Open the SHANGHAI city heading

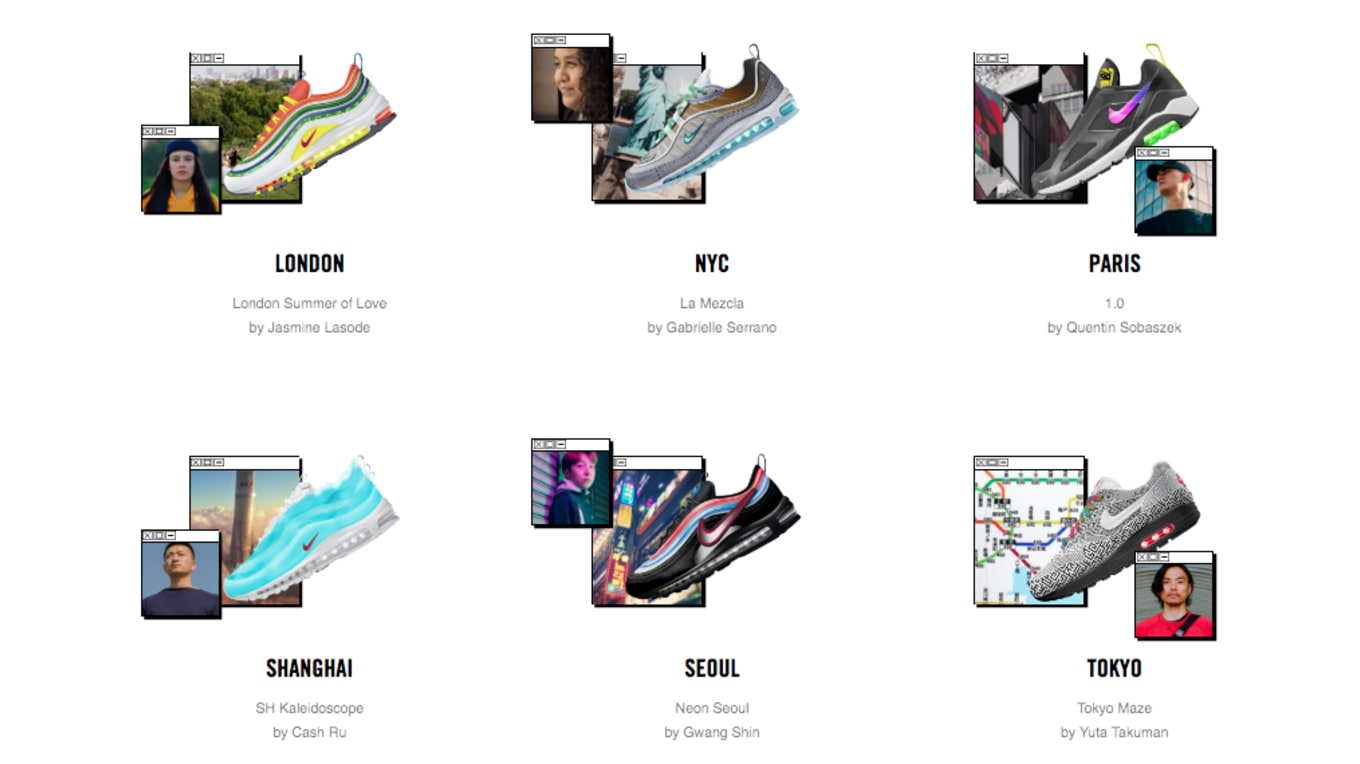(x=309, y=668)
